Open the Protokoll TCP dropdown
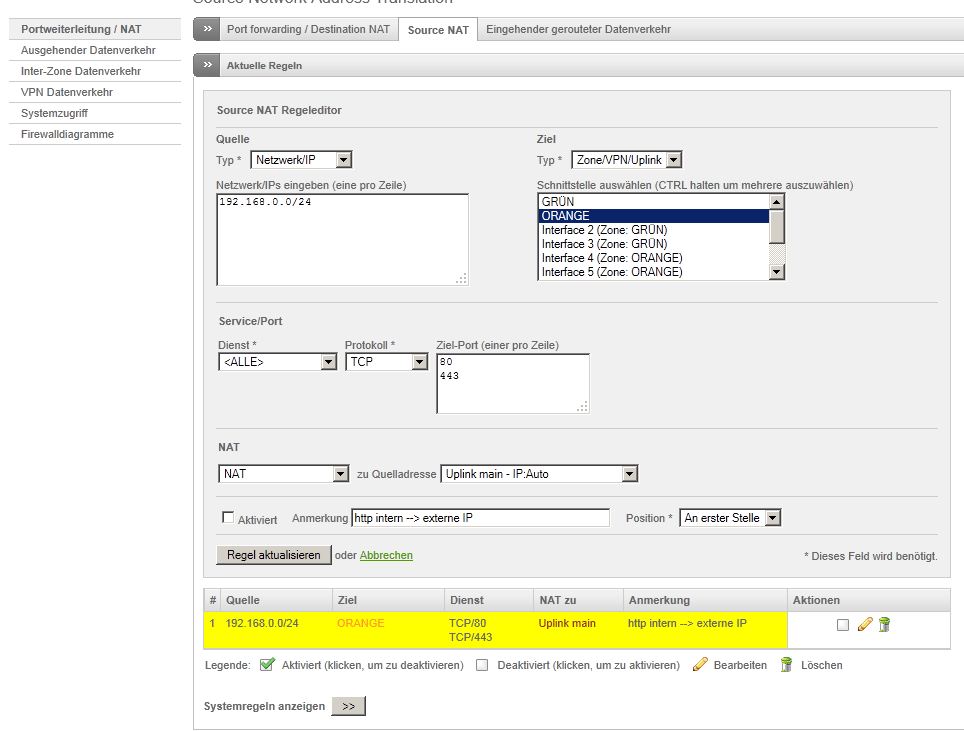This screenshot has height=731, width=964. tap(386, 362)
